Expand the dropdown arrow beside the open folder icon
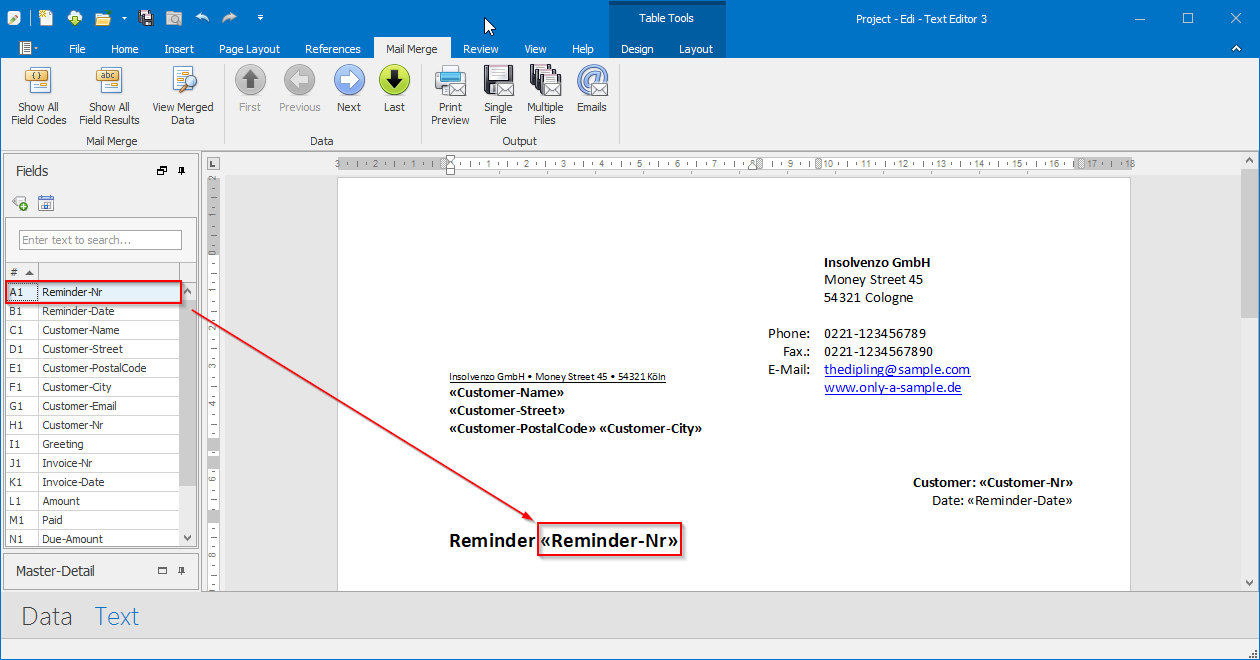The height and width of the screenshot is (660, 1260). [x=124, y=18]
